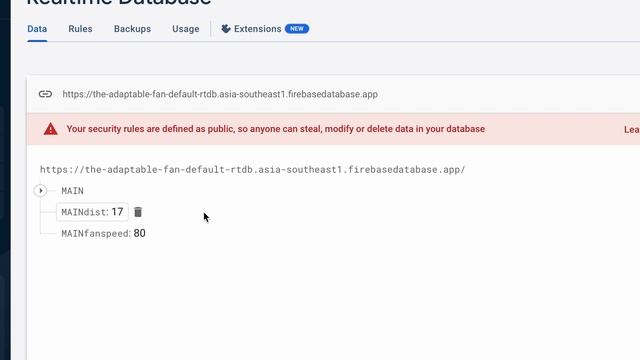Edit the MAINdist value 17
Image resolution: width=640 pixels, height=360 pixels.
coord(117,212)
